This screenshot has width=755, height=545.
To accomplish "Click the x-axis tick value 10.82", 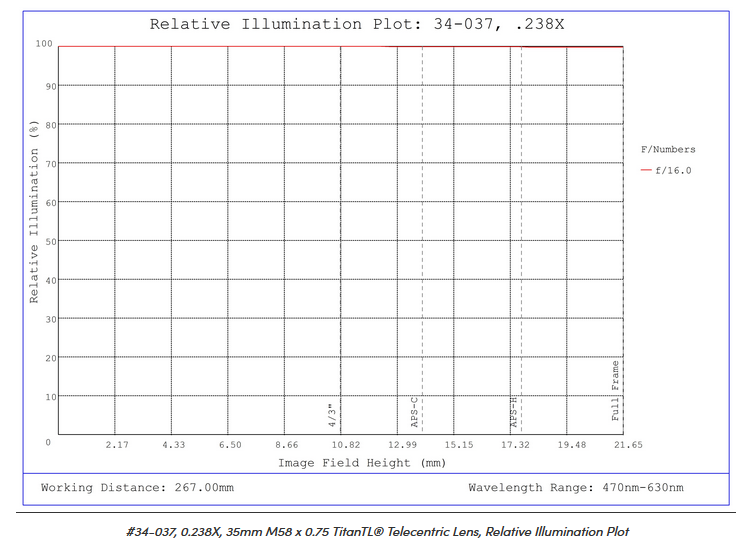I will coord(346,445).
